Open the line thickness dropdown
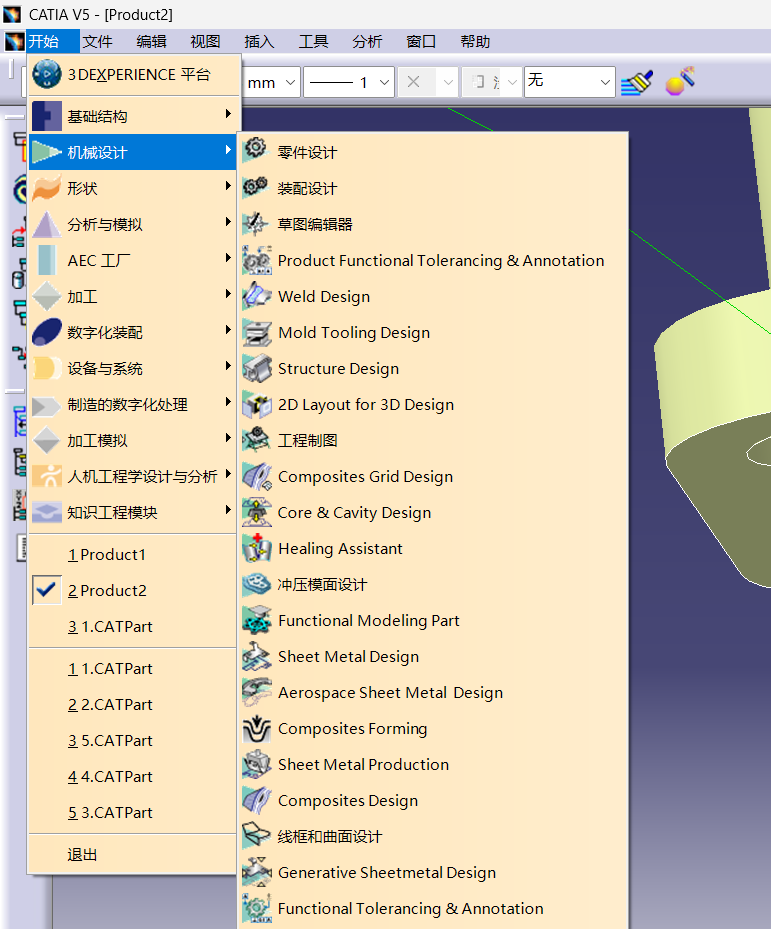Image resolution: width=771 pixels, height=929 pixels. pos(349,82)
